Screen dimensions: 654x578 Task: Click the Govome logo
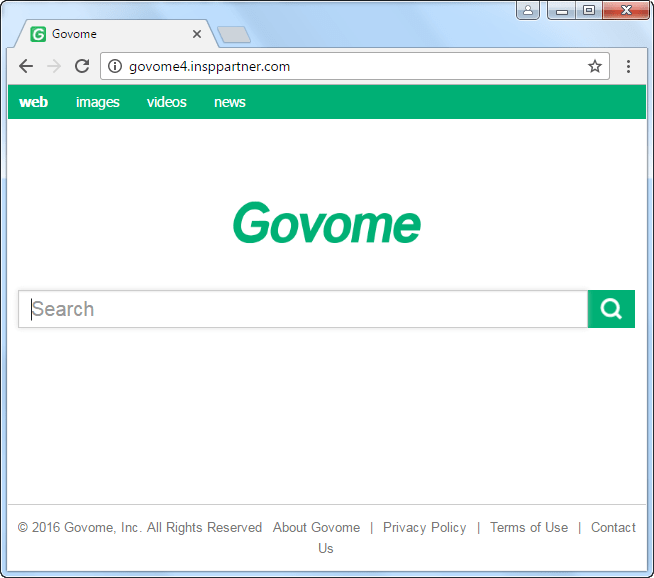coord(327,223)
